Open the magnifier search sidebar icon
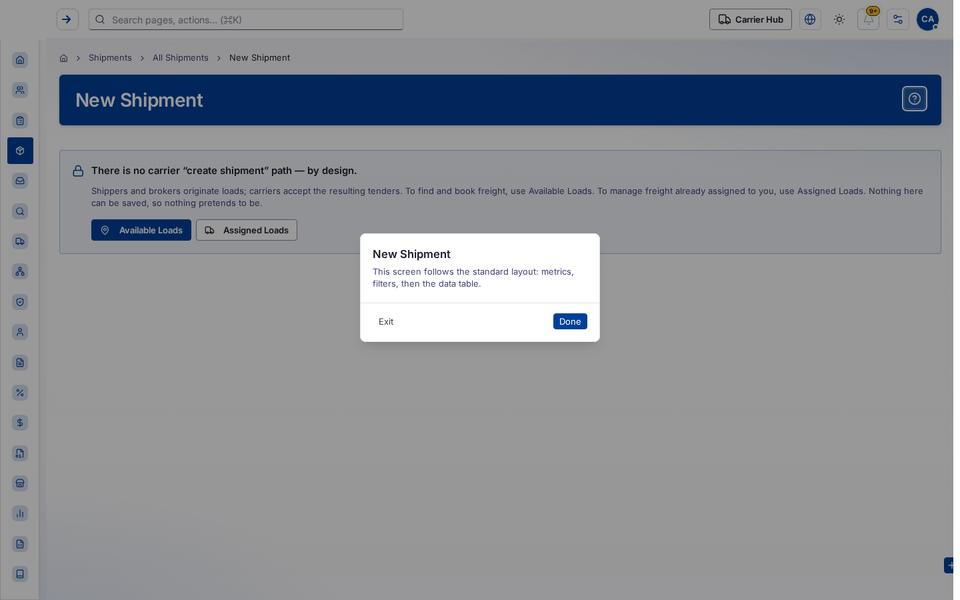The height and width of the screenshot is (600, 960). tap(20, 211)
